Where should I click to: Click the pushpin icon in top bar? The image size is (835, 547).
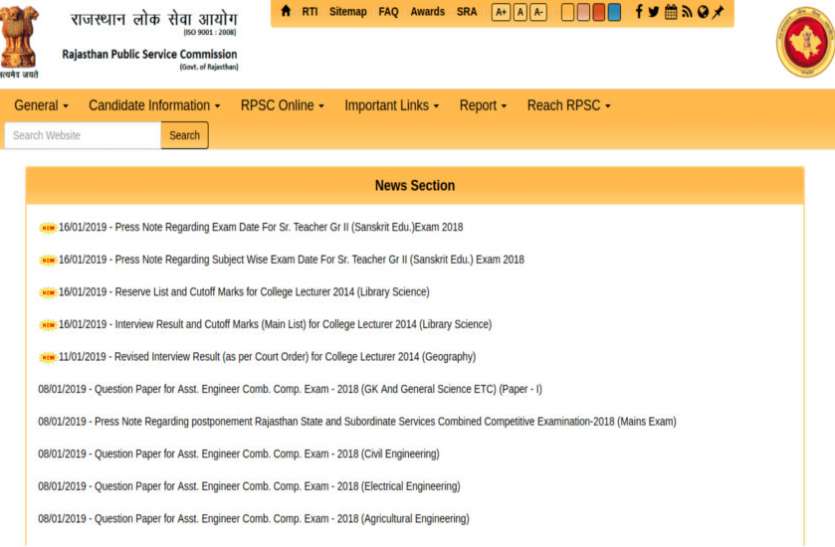click(x=718, y=11)
